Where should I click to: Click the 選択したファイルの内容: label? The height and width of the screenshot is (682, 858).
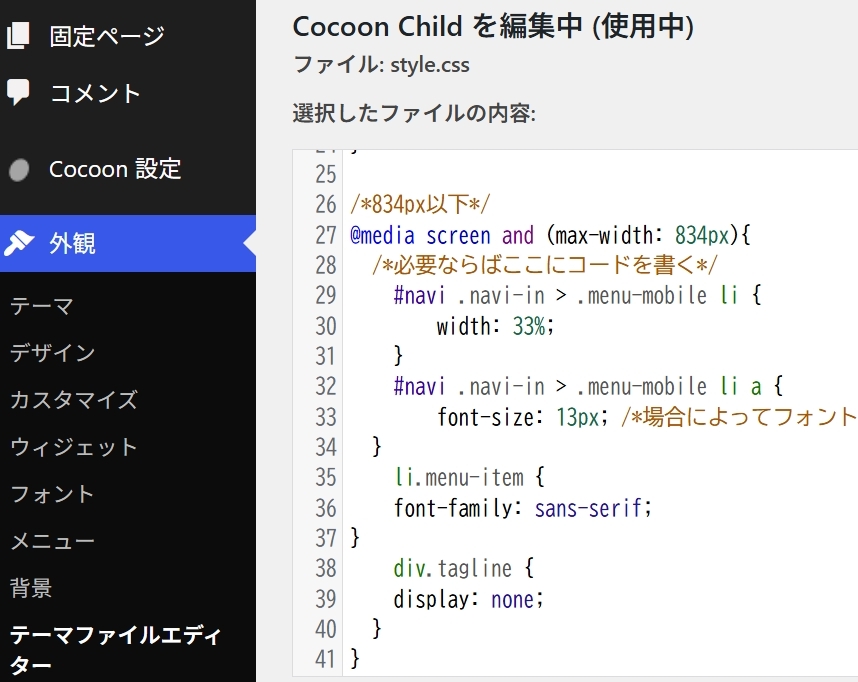pyautogui.click(x=414, y=113)
